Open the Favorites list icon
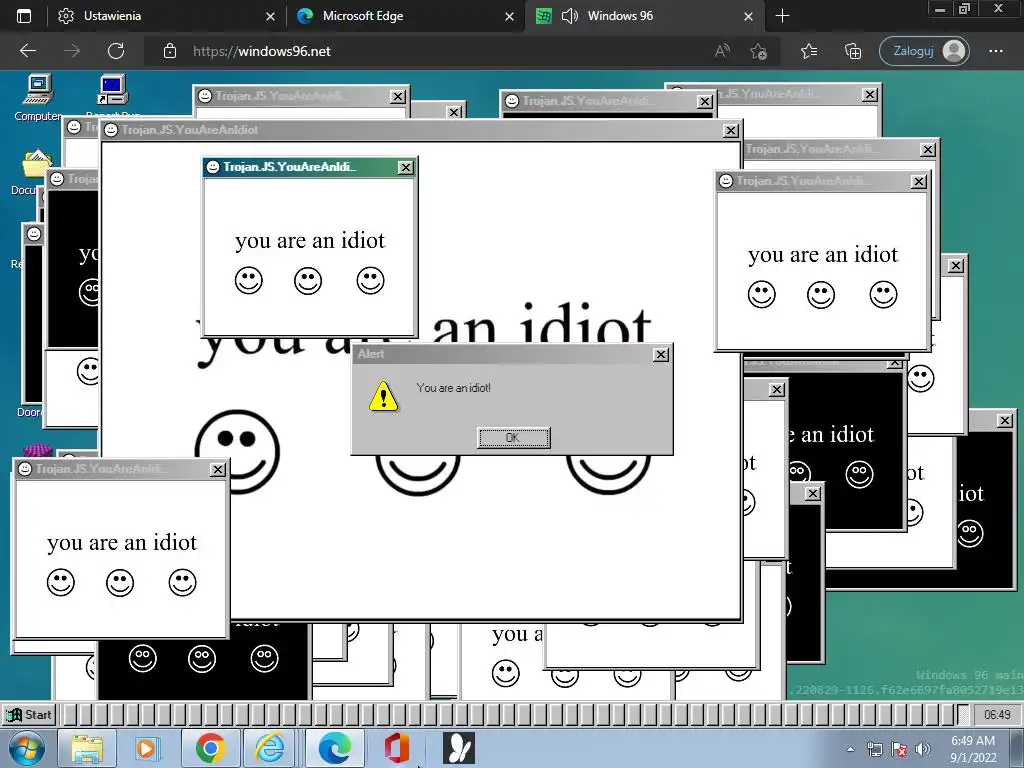The width and height of the screenshot is (1024, 768). [808, 51]
